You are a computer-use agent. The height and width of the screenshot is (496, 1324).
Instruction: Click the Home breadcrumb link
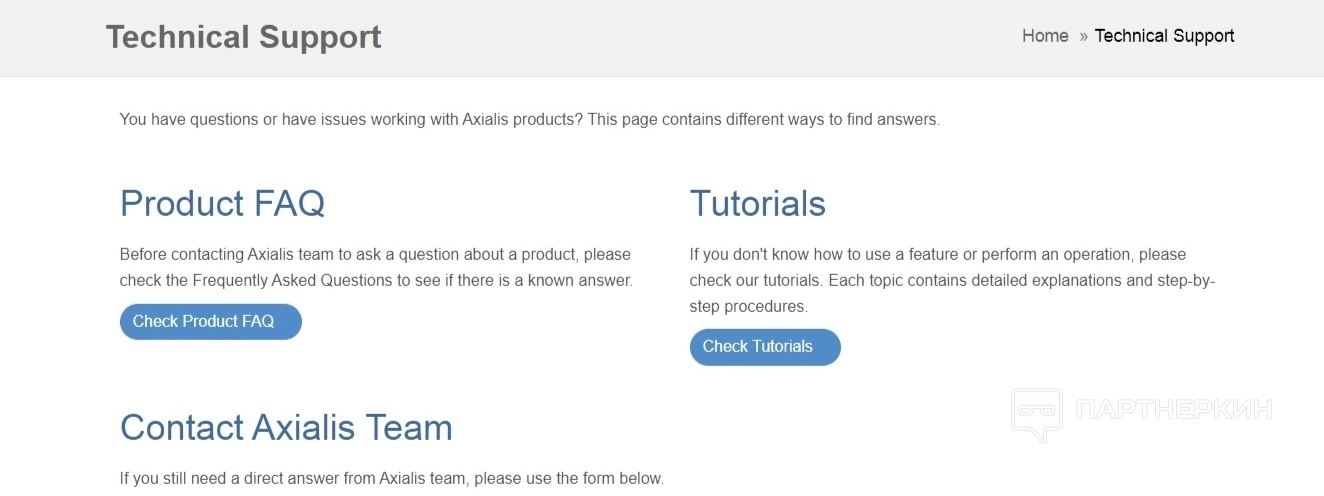pyautogui.click(x=1045, y=36)
